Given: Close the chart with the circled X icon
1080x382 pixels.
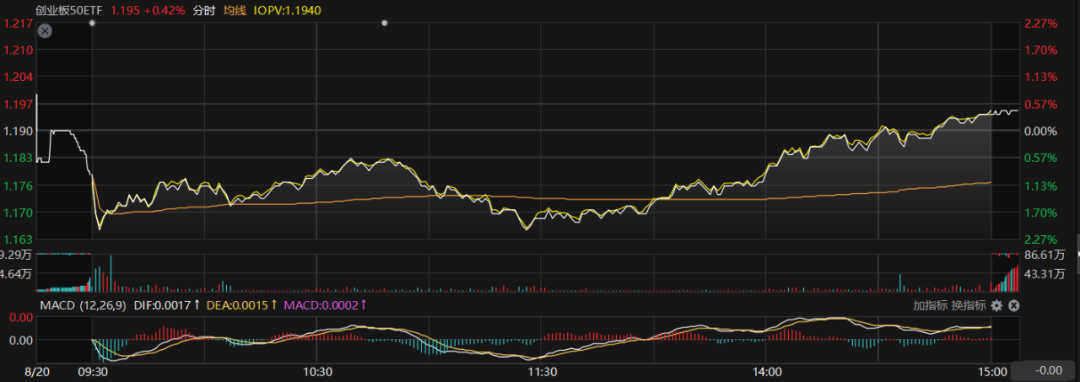Looking at the screenshot, I should (45, 31).
